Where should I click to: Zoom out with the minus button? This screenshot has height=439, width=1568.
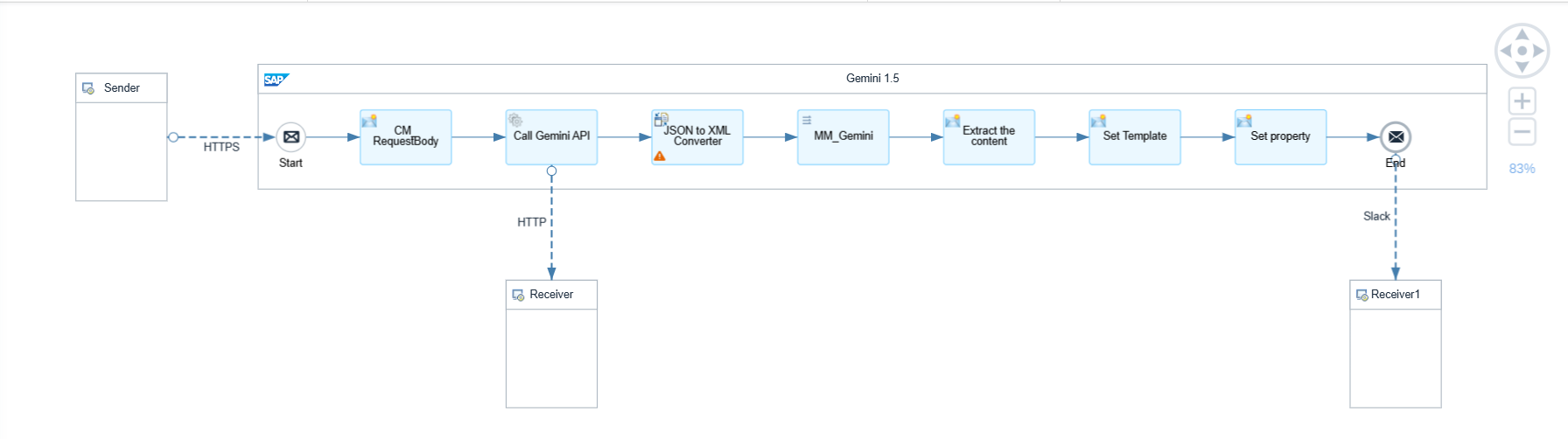click(1522, 133)
